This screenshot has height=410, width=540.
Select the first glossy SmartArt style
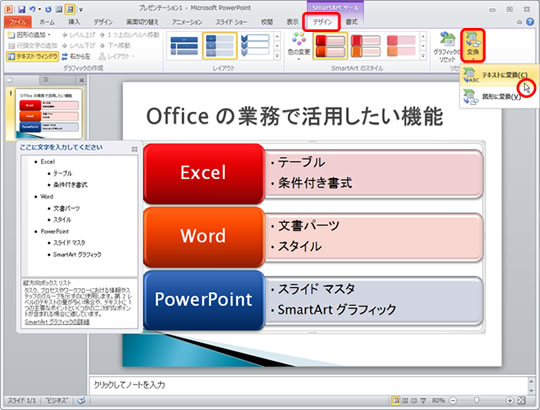330,46
